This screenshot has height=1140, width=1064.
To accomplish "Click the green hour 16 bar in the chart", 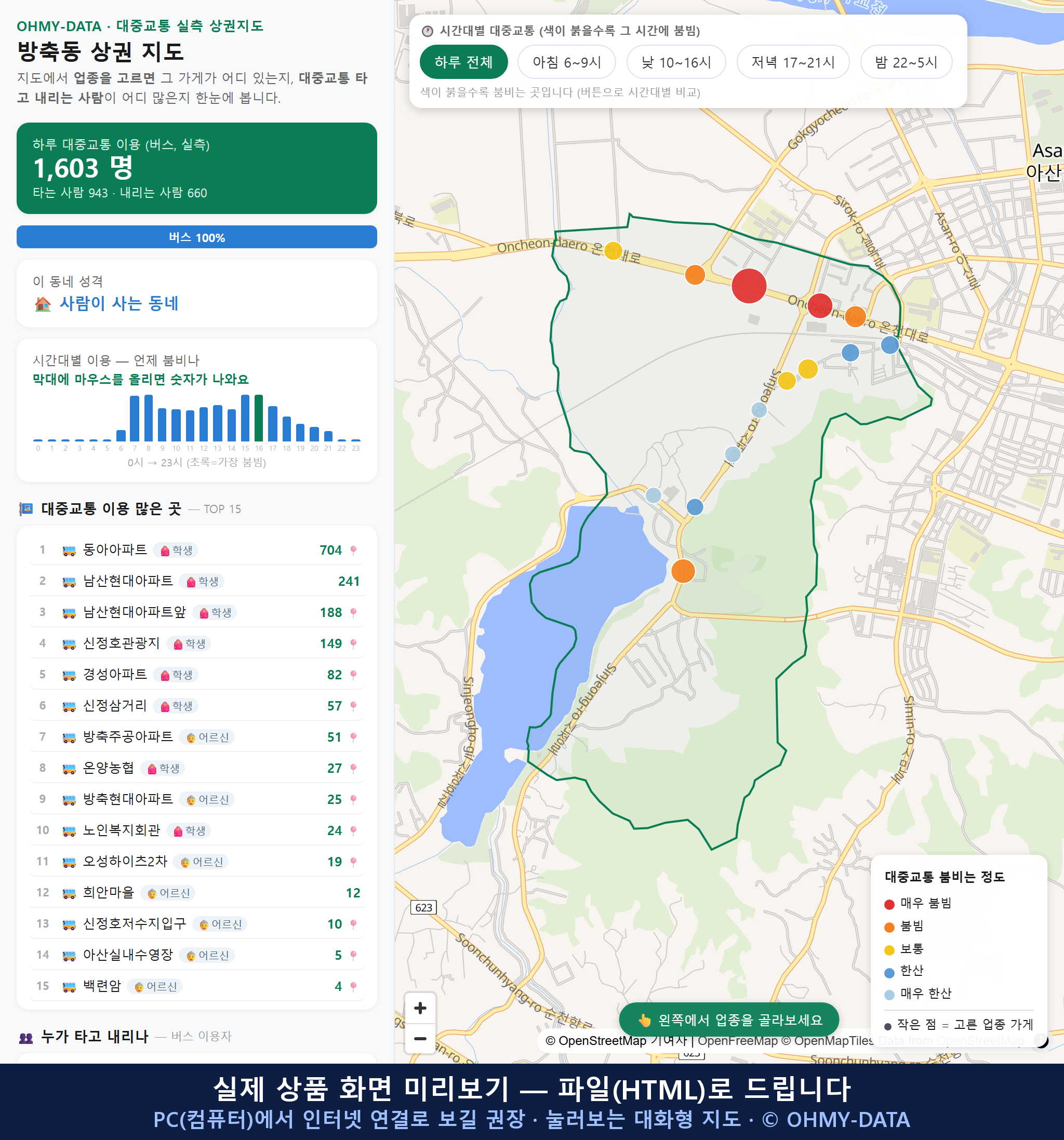I will (259, 418).
